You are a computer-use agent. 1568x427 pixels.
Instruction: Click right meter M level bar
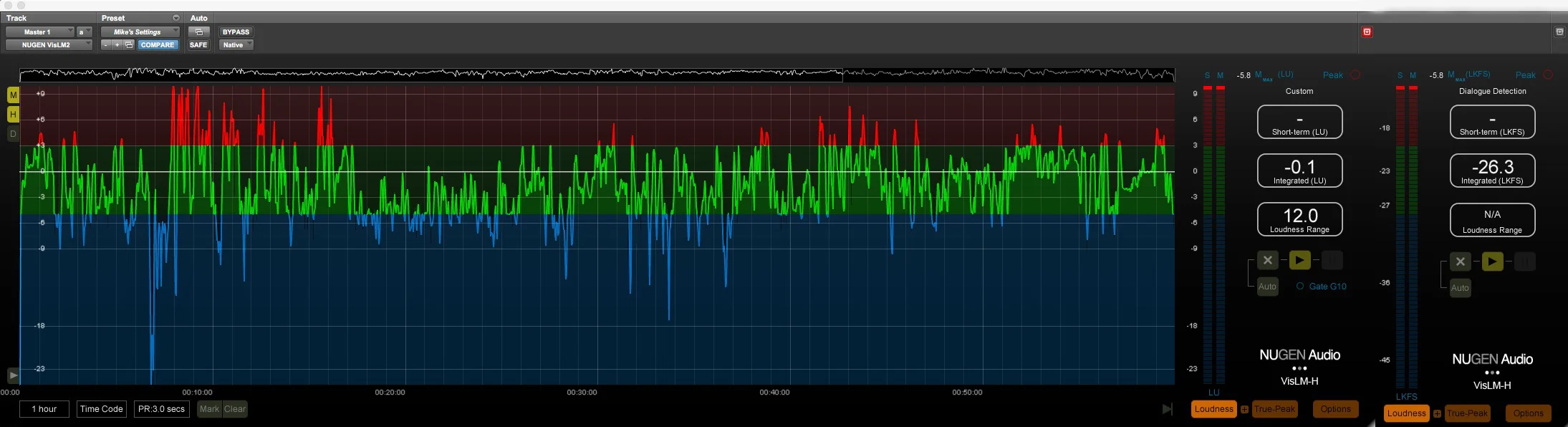coord(1413,238)
